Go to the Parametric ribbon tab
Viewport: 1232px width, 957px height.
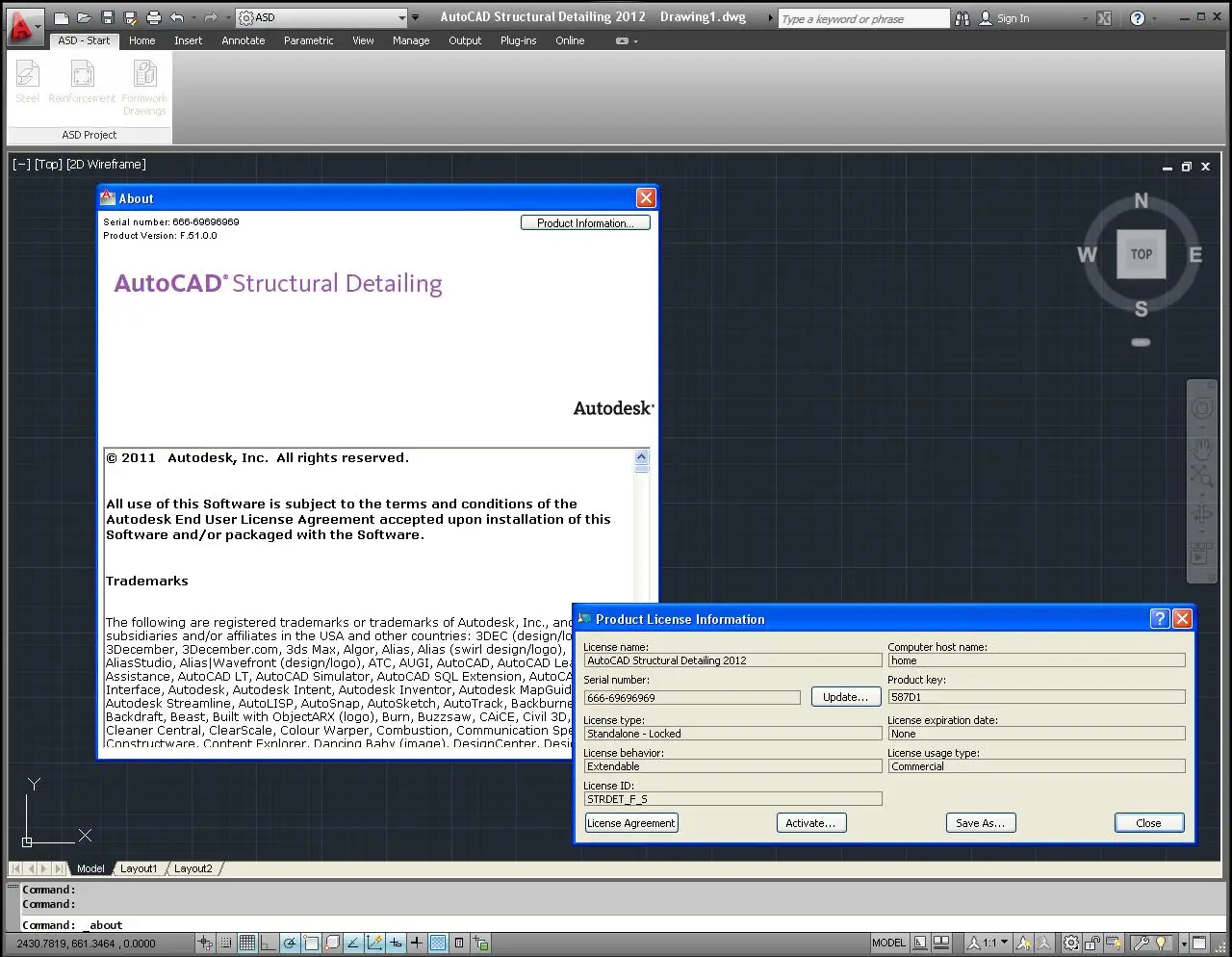click(x=309, y=40)
